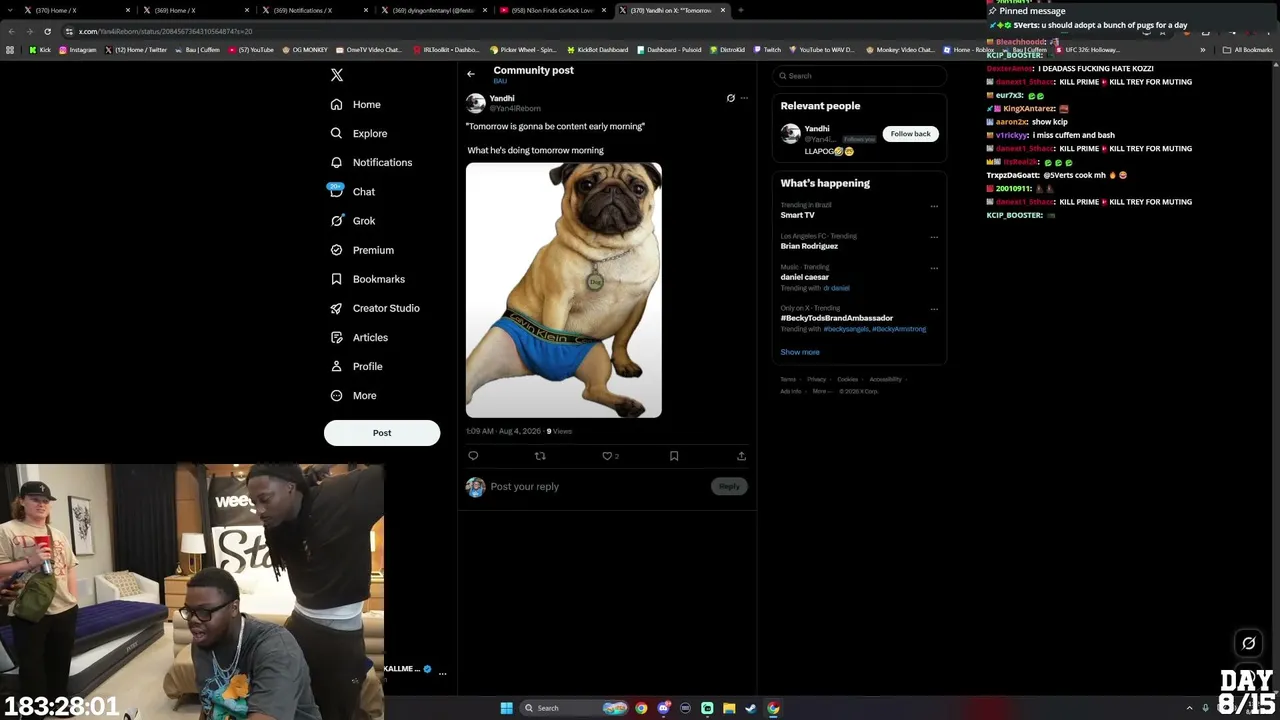Click the Reply button

(729, 486)
